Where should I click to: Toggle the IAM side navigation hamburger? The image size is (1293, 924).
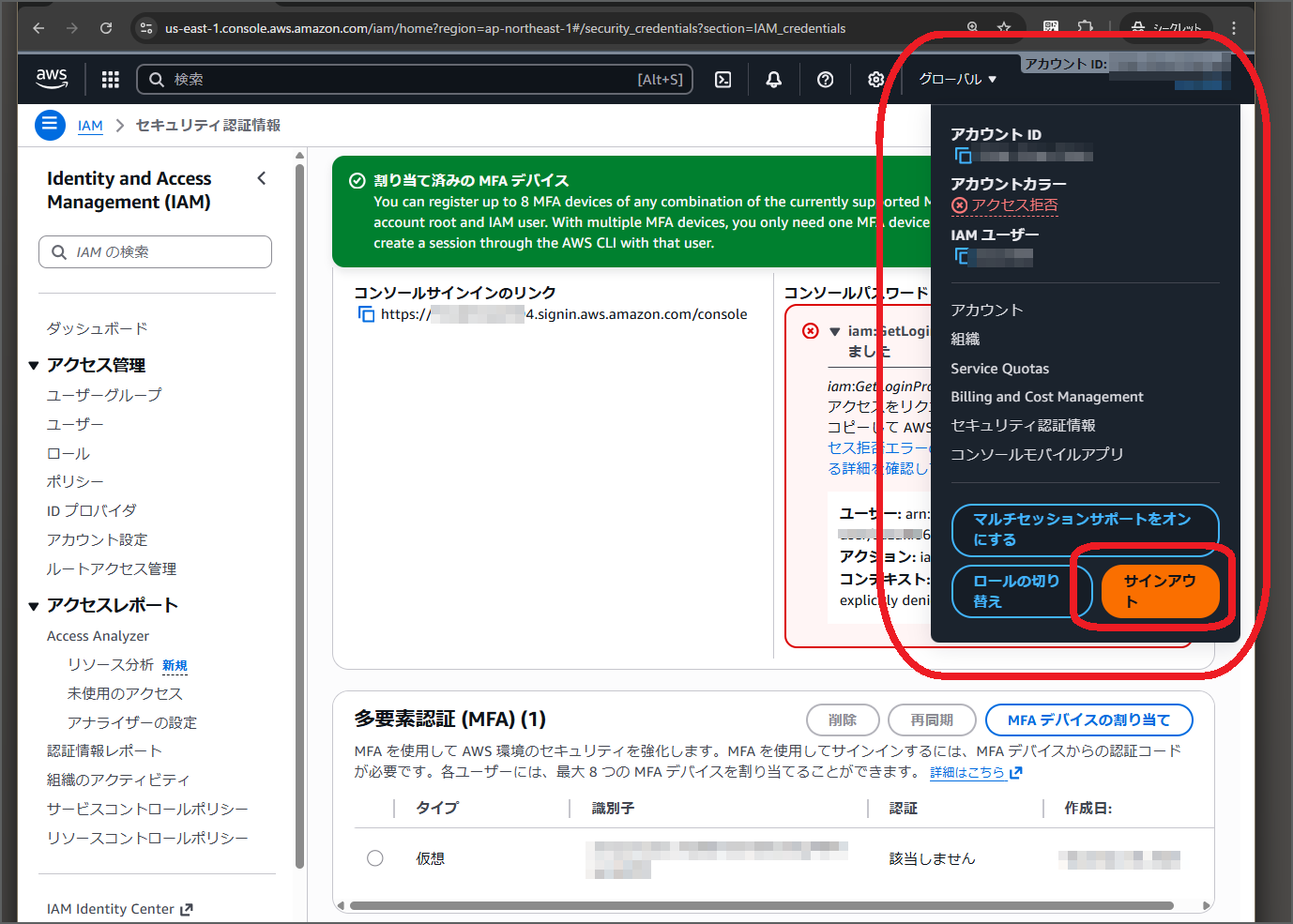50,125
